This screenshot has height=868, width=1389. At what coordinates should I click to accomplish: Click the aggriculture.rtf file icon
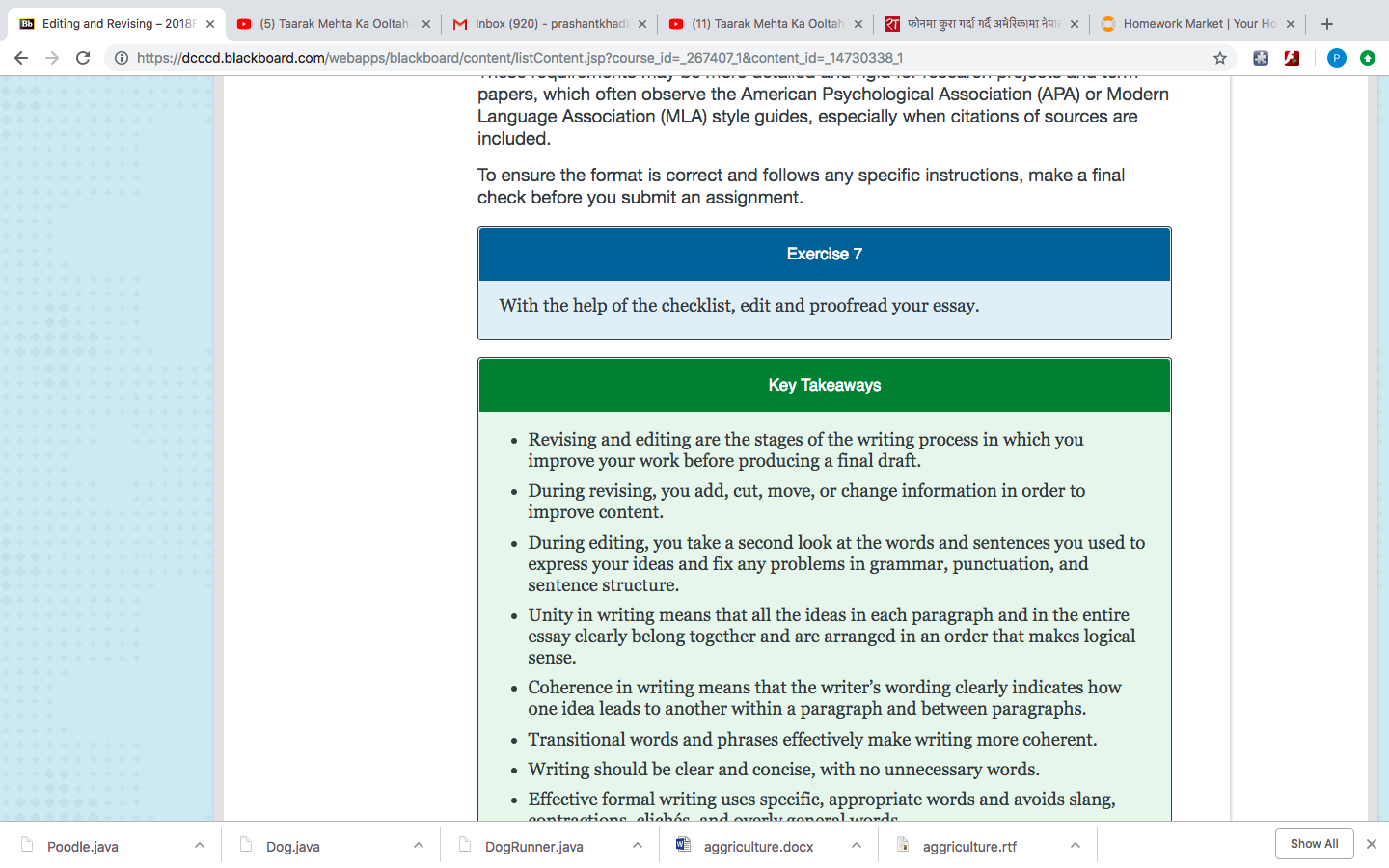click(x=903, y=845)
